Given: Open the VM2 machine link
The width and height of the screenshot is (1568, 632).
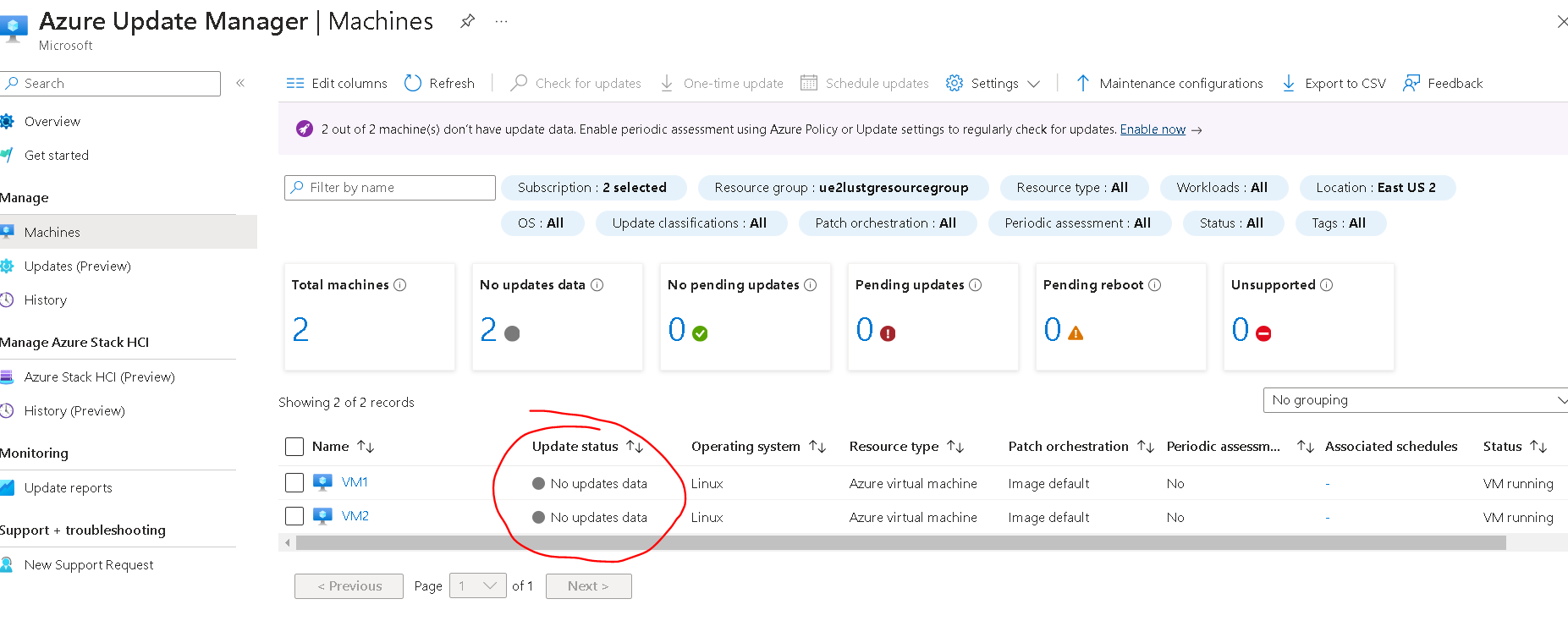Looking at the screenshot, I should 355,516.
